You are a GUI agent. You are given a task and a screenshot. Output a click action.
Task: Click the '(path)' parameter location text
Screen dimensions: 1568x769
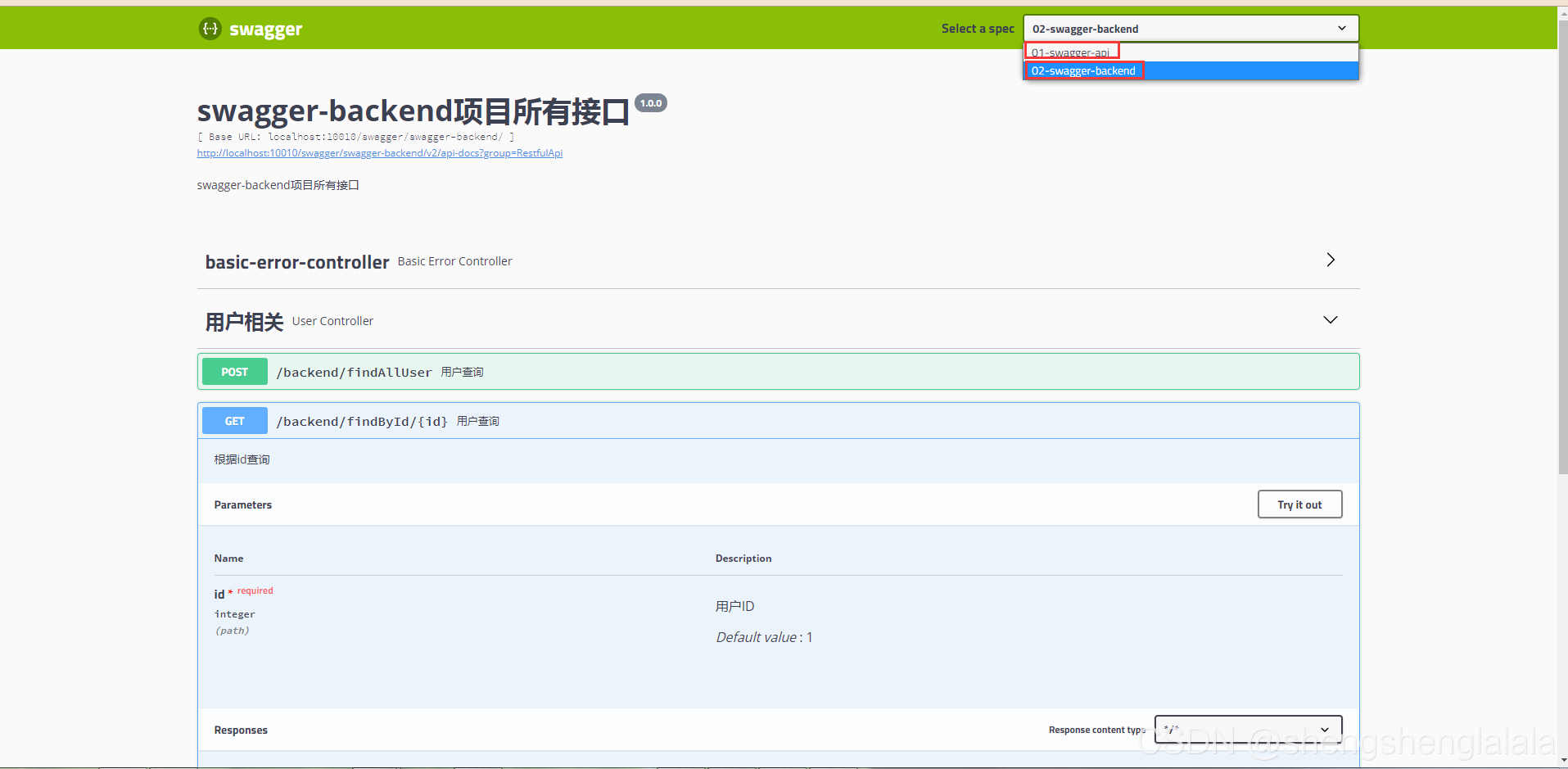233,631
